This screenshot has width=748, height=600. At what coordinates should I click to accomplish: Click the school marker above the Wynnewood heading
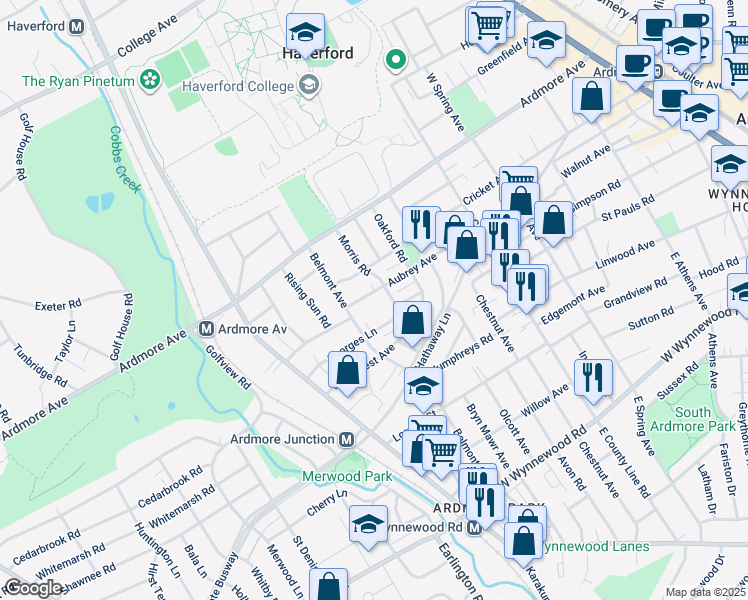coord(730,165)
